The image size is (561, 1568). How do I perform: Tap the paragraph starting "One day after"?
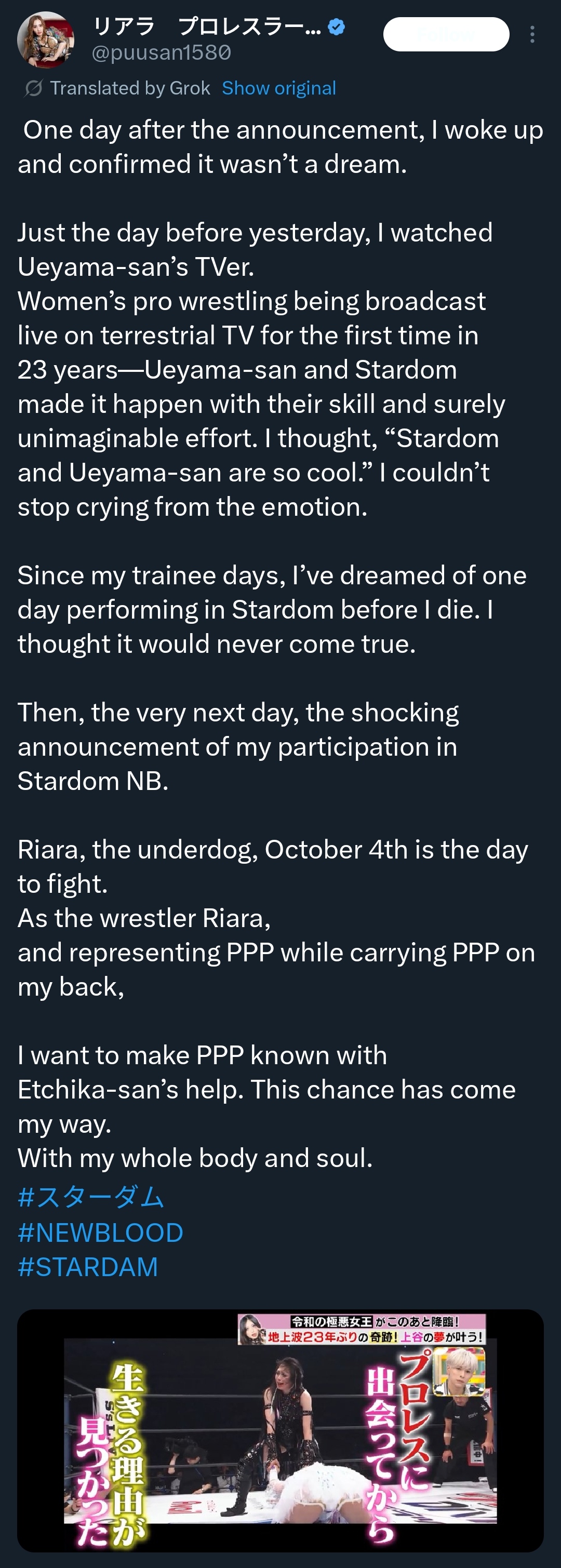280,146
